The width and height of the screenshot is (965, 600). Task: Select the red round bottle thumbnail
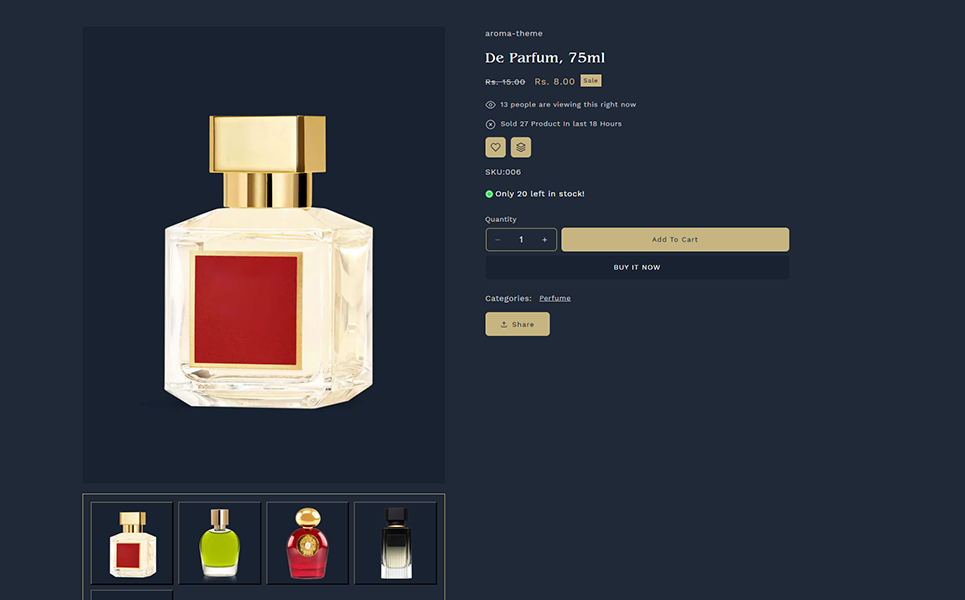[x=308, y=543]
